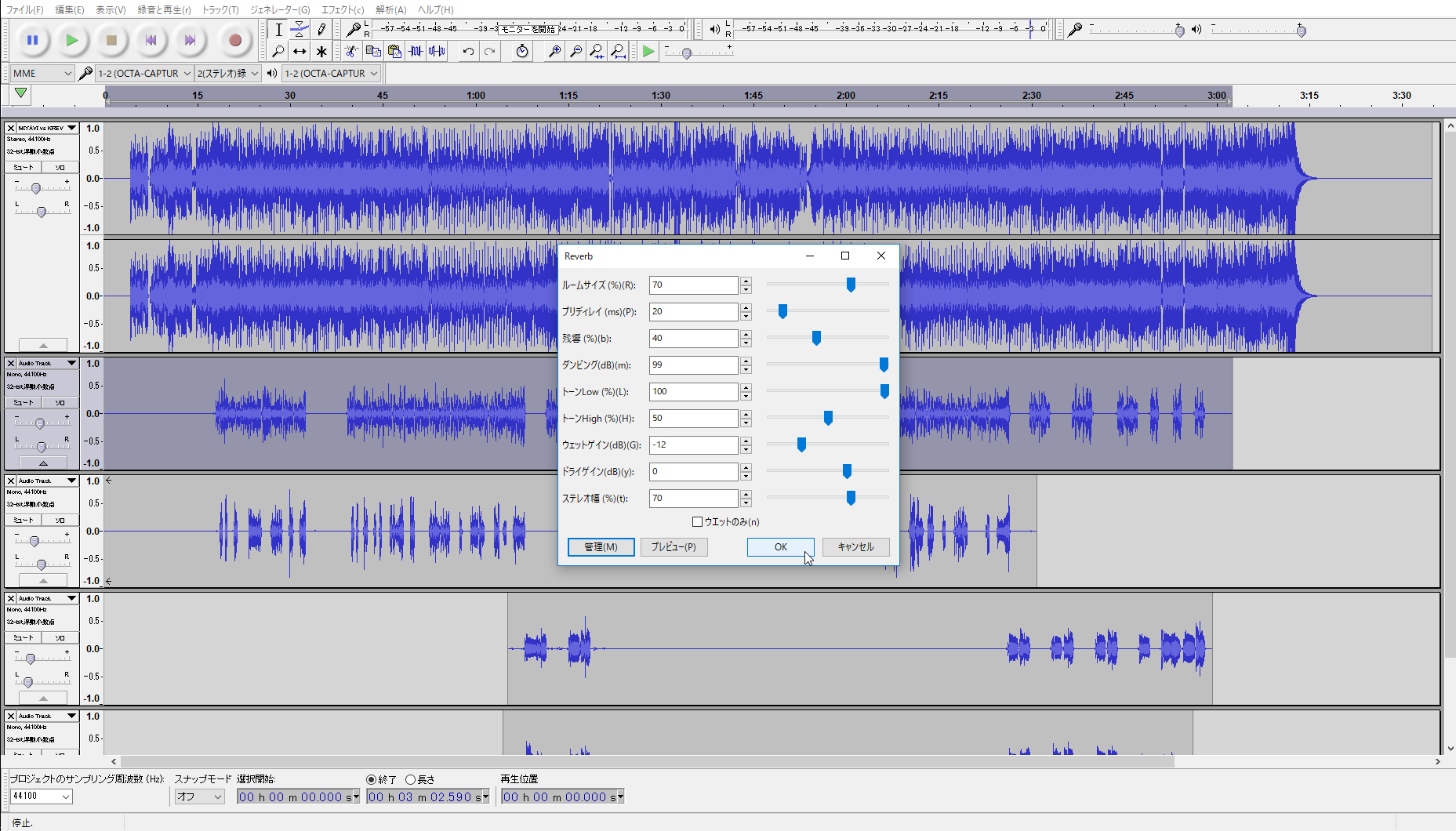
Task: Click the ウェットゲイン slider handle
Action: (x=801, y=445)
